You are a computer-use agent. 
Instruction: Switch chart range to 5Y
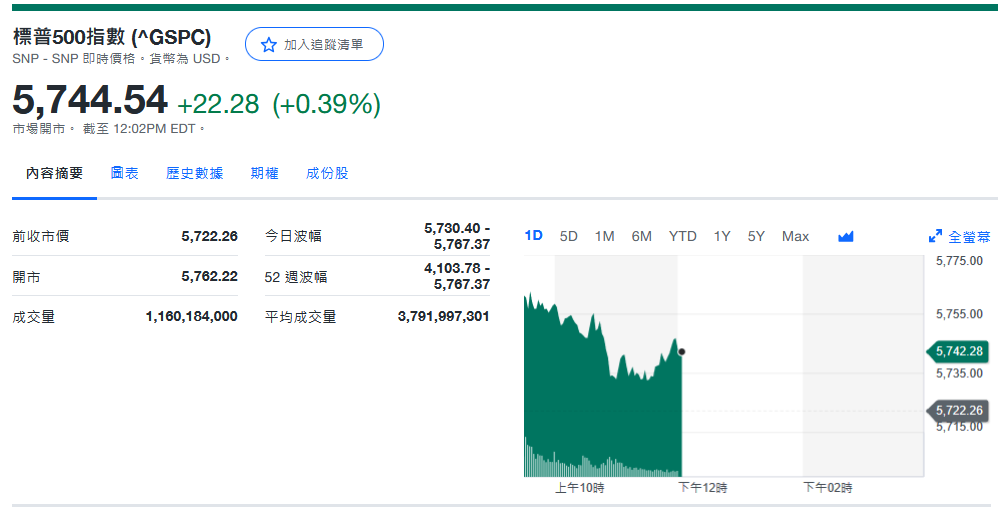(756, 237)
